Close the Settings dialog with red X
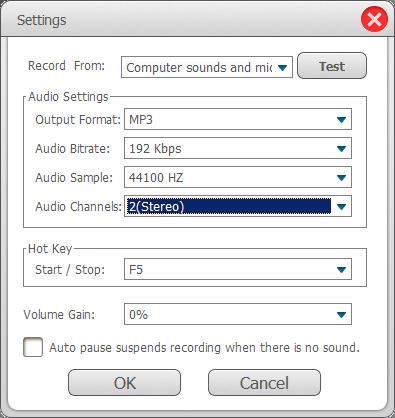Screen dimensions: 395x418 [374, 19]
